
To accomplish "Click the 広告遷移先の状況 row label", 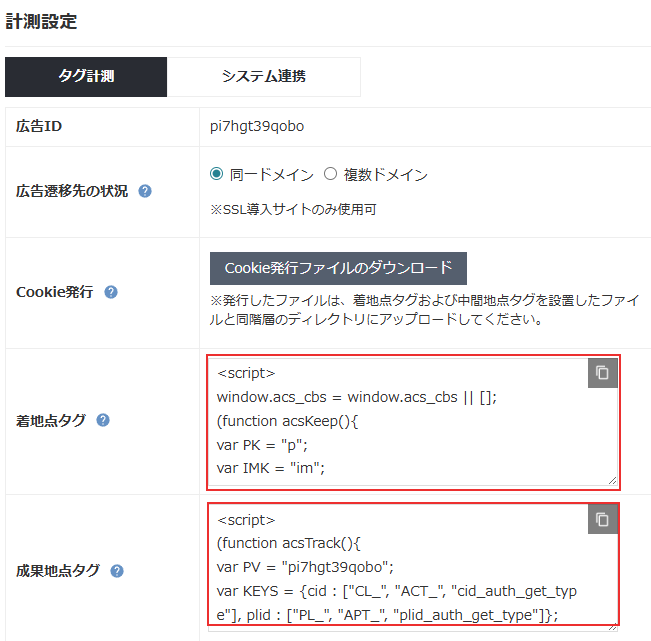I will point(72,191).
